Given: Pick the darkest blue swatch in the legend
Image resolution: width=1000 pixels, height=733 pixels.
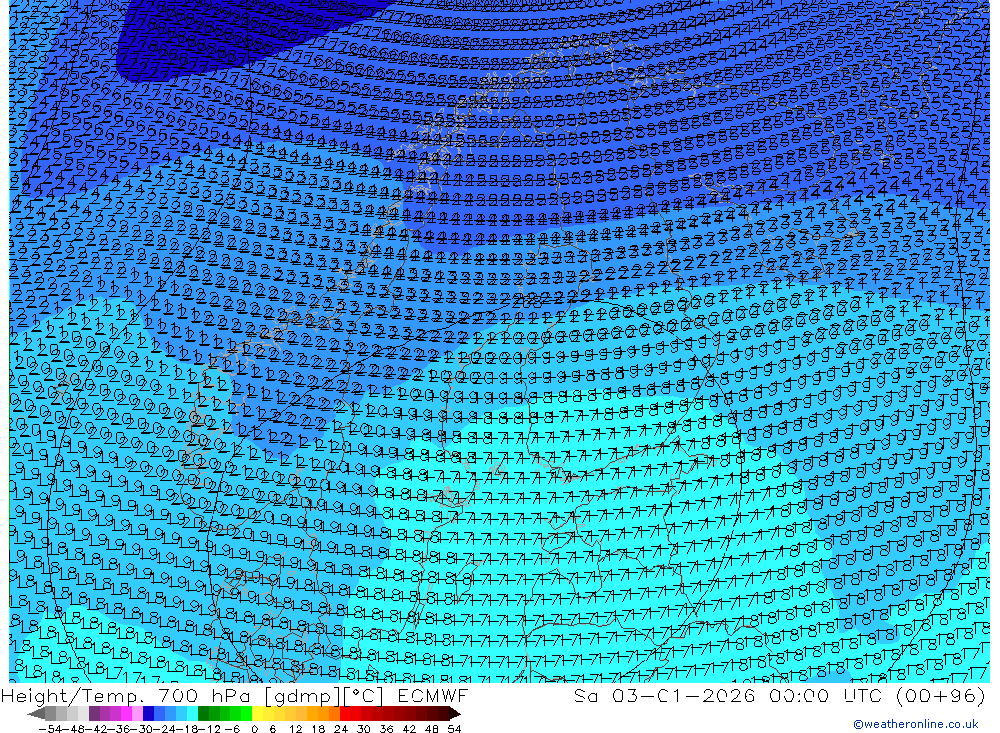Looking at the screenshot, I should pyautogui.click(x=148, y=714).
